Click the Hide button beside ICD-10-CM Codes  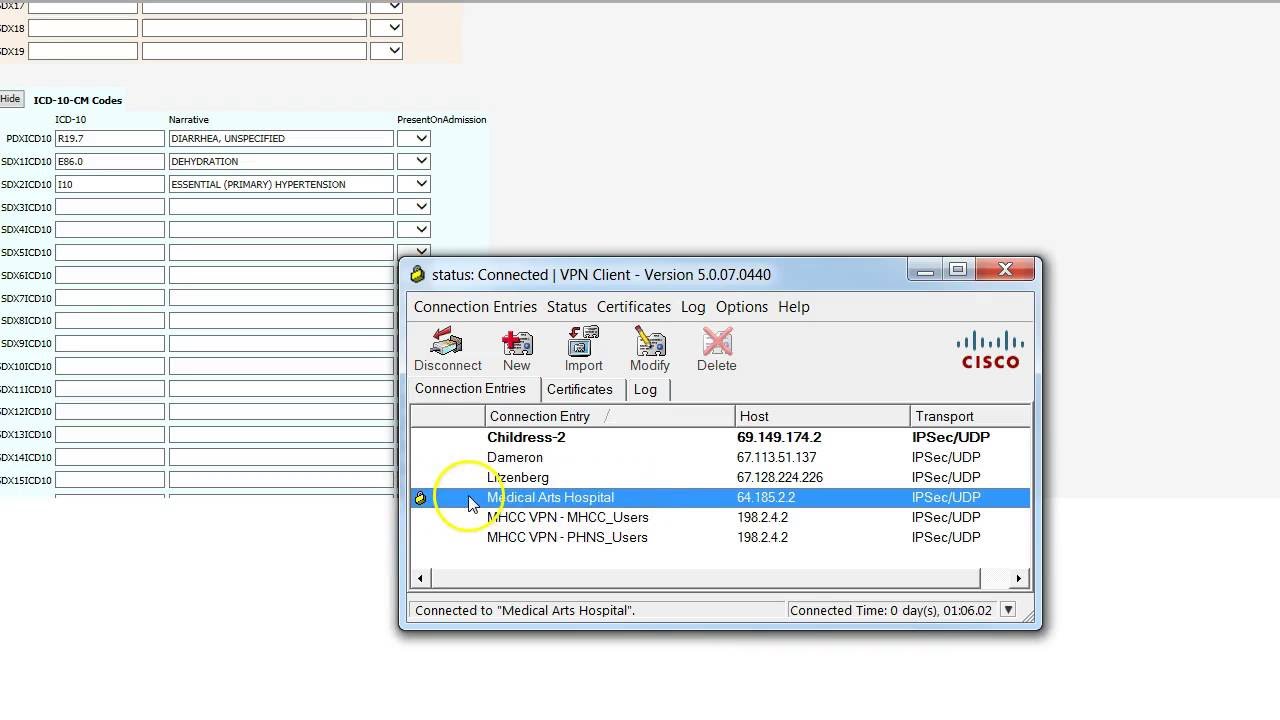pyautogui.click(x=10, y=99)
